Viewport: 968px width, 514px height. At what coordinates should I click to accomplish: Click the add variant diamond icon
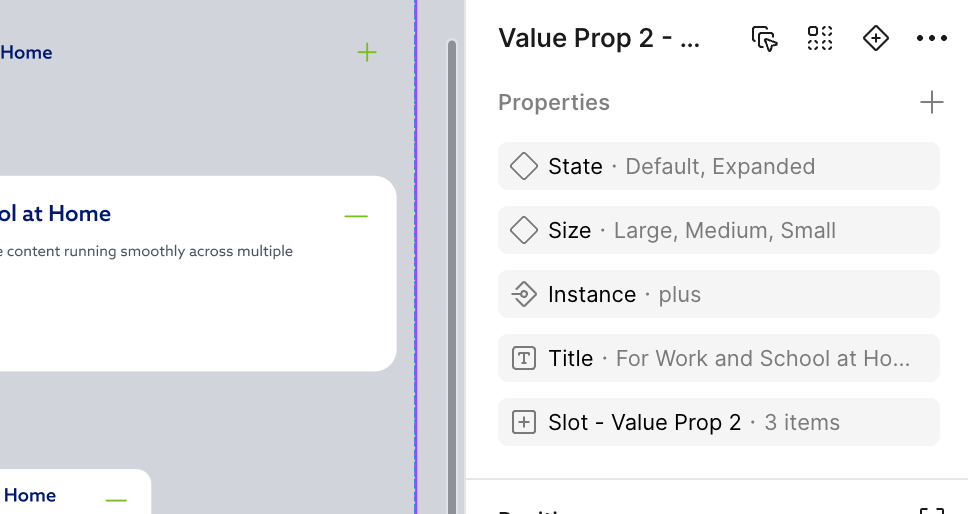[875, 38]
